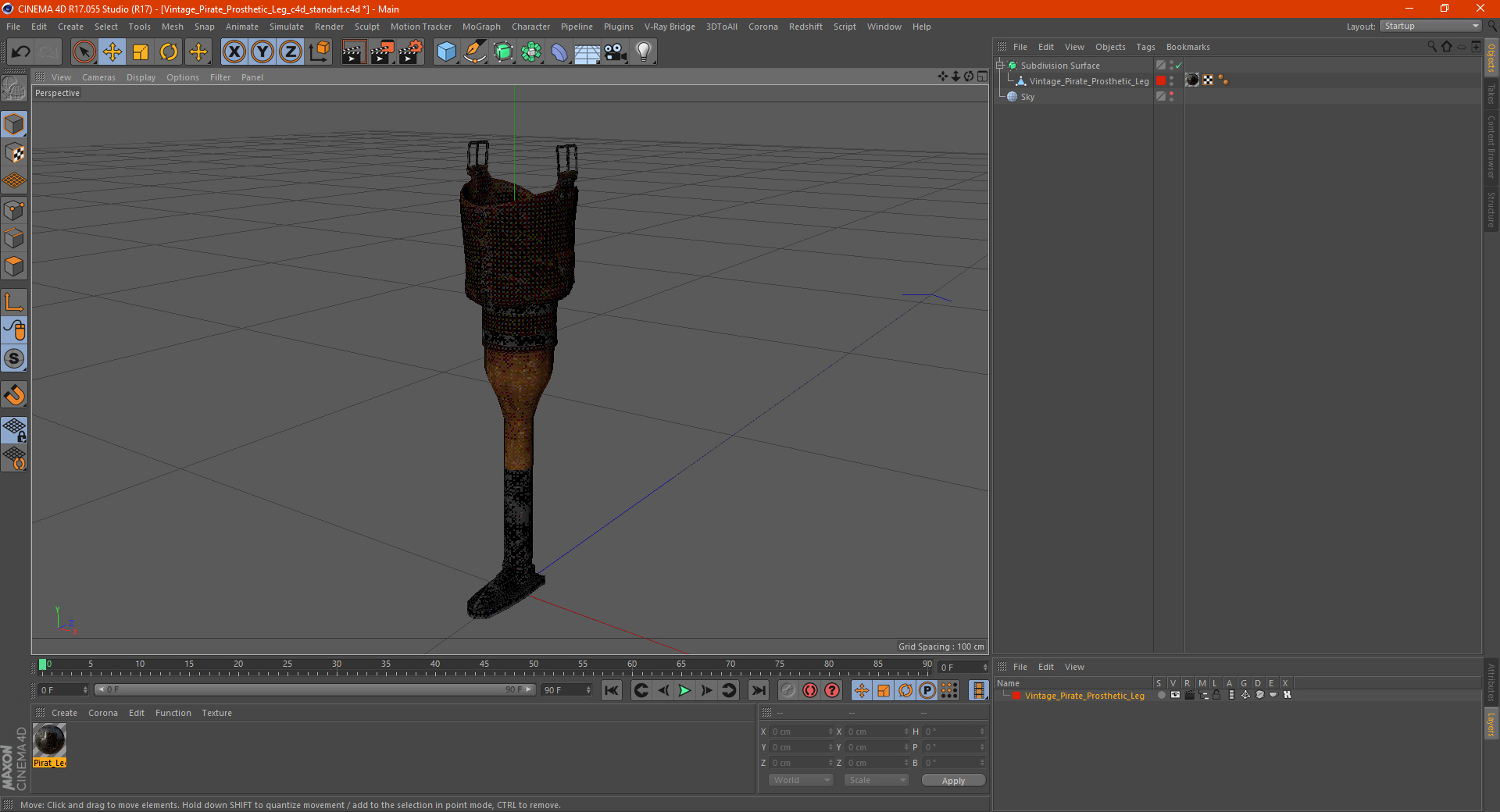The width and height of the screenshot is (1500, 812).
Task: Switch to Texture mode icon
Action: coord(14,153)
